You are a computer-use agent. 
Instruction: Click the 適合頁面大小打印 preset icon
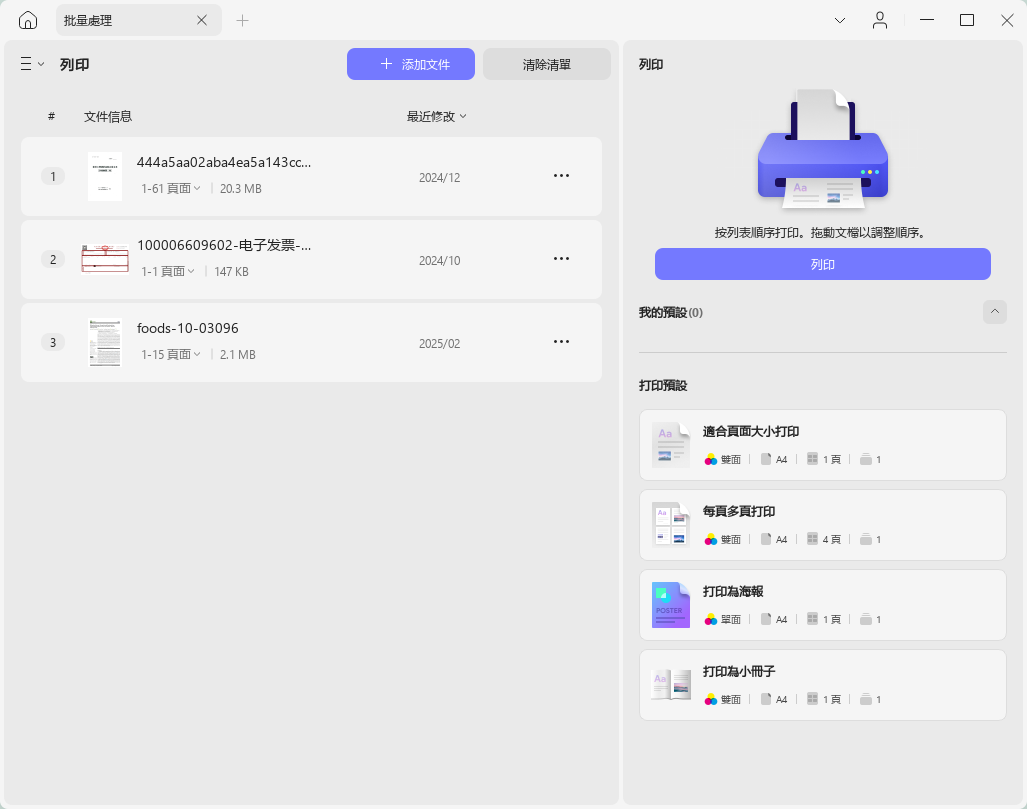[671, 445]
